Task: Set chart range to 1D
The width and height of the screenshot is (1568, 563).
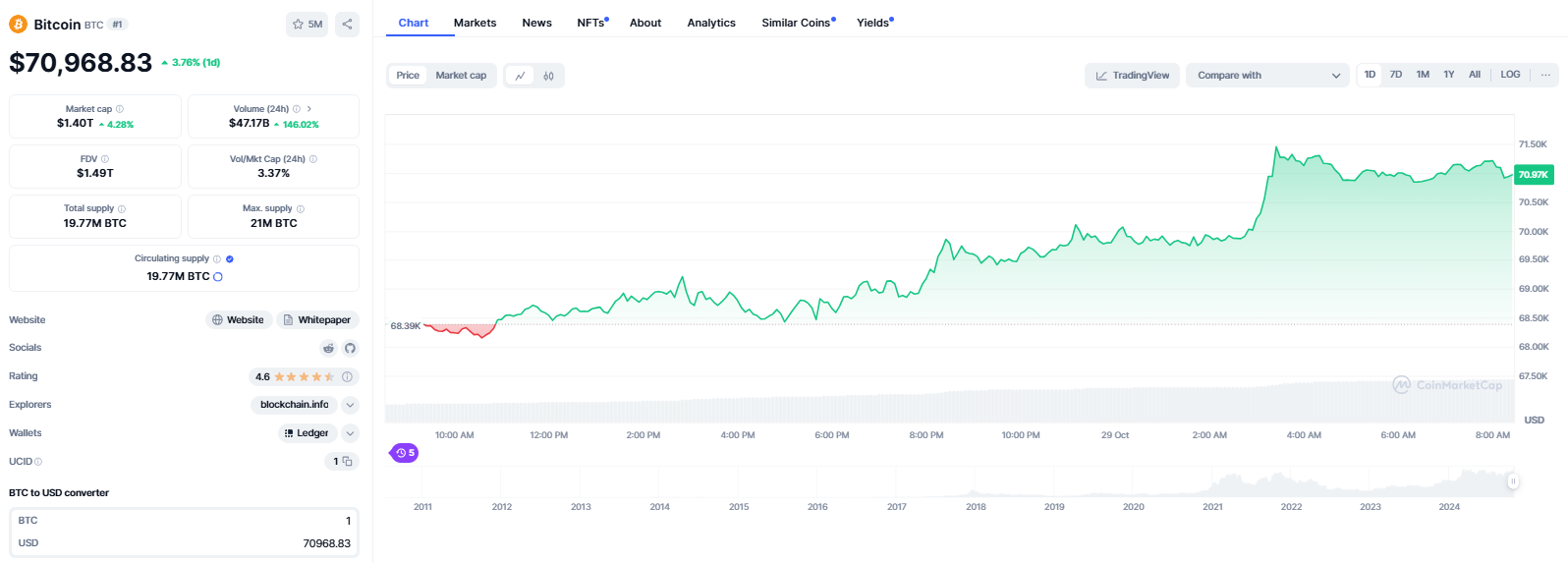Action: pyautogui.click(x=1370, y=75)
